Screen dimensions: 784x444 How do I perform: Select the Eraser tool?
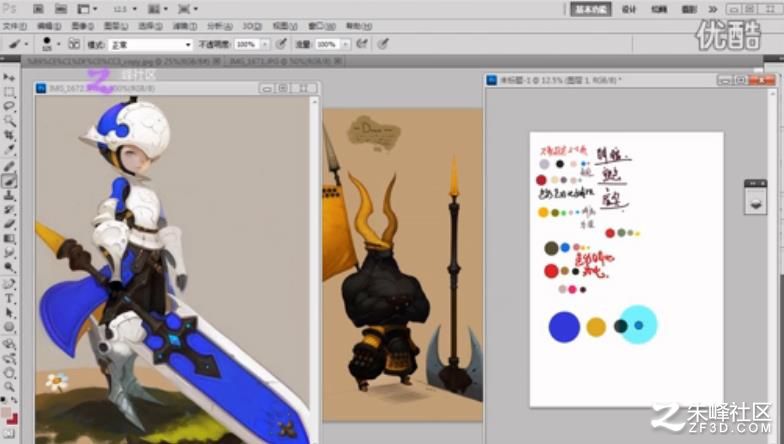coord(9,224)
